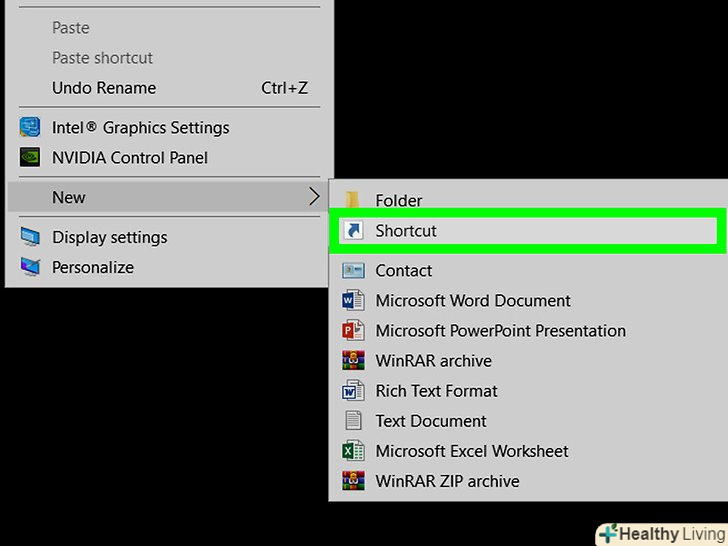Select Undo Rename from context menu
This screenshot has width=728, height=546.
tap(104, 88)
